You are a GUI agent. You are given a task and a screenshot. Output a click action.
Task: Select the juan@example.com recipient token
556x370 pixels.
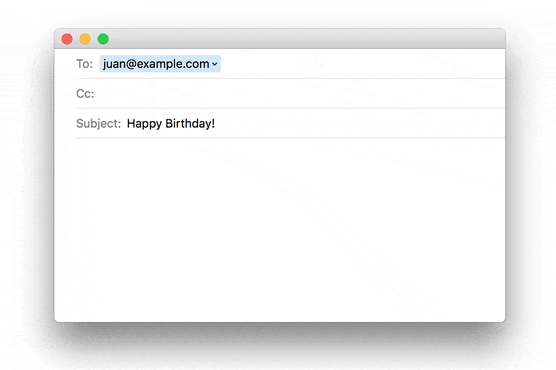pyautogui.click(x=160, y=64)
